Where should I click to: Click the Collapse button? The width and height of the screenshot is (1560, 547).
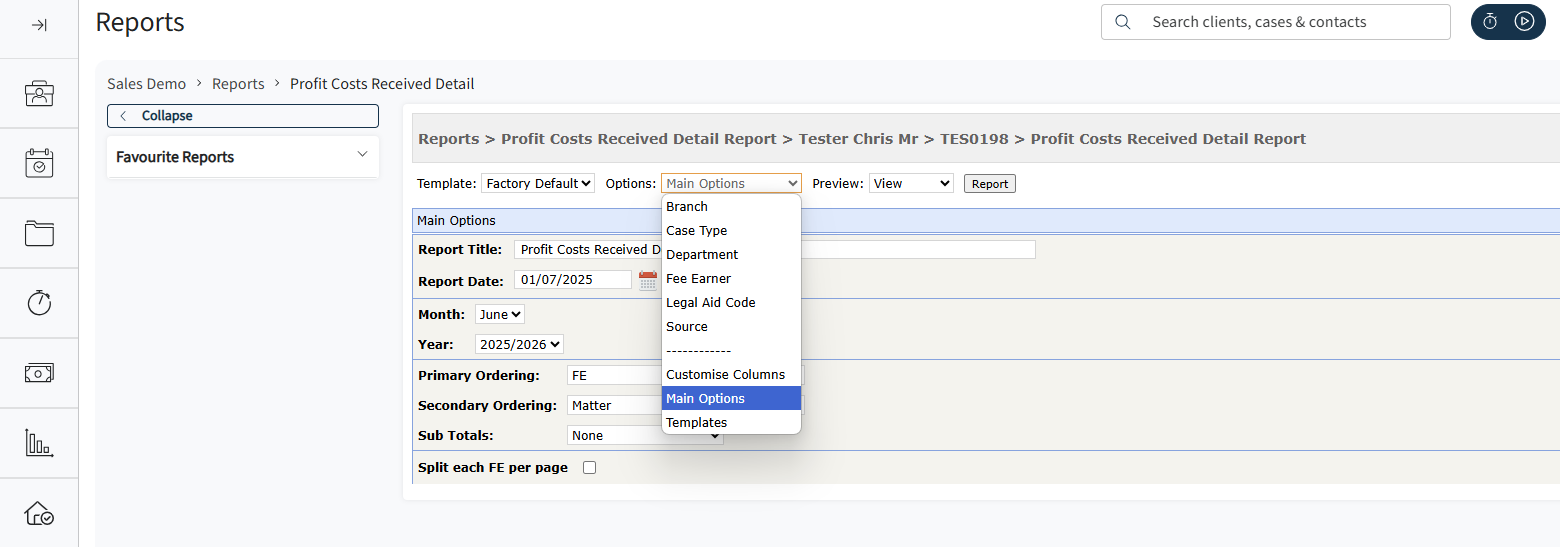pos(243,116)
